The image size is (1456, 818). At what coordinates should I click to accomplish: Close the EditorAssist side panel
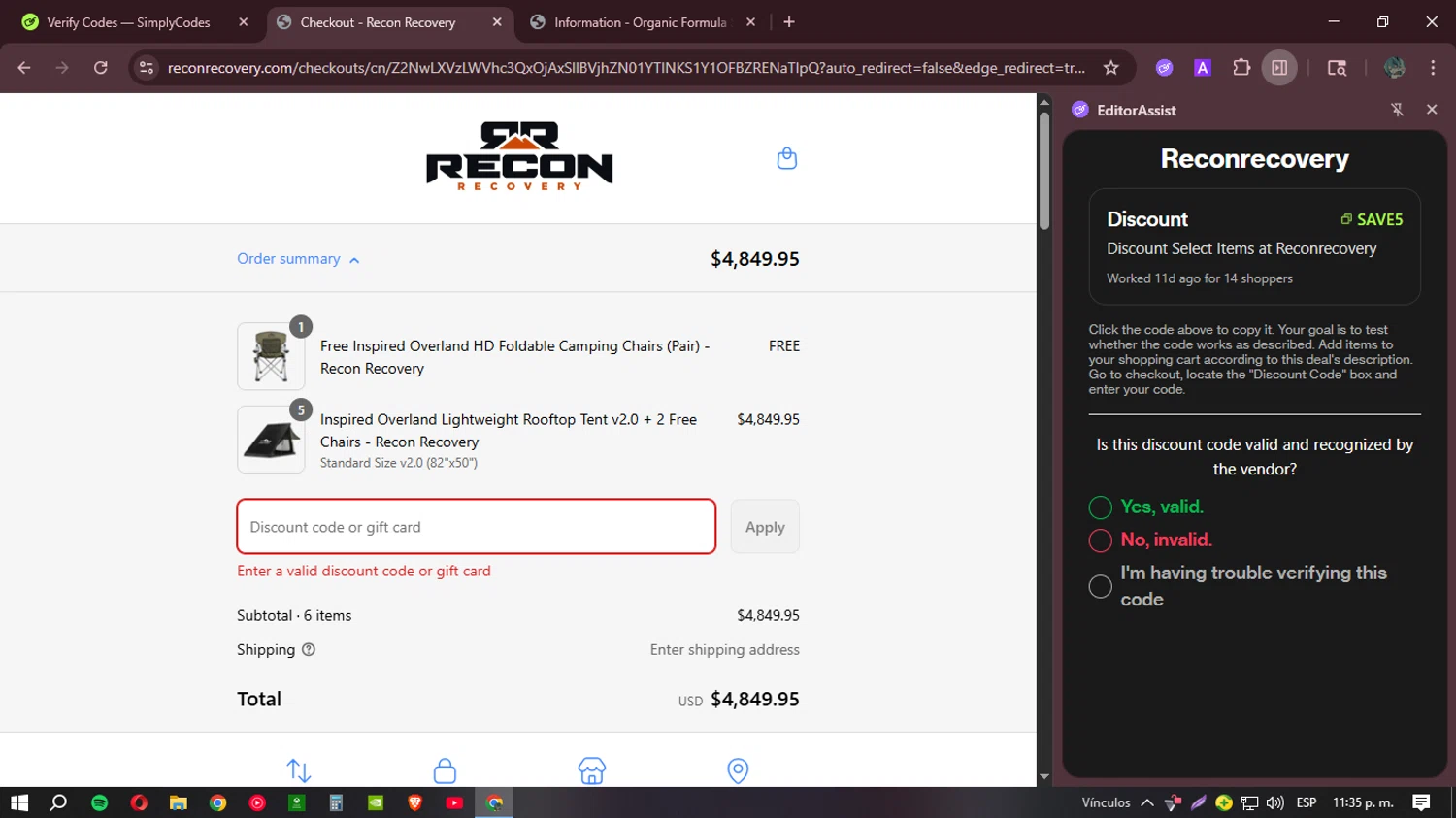(x=1432, y=110)
